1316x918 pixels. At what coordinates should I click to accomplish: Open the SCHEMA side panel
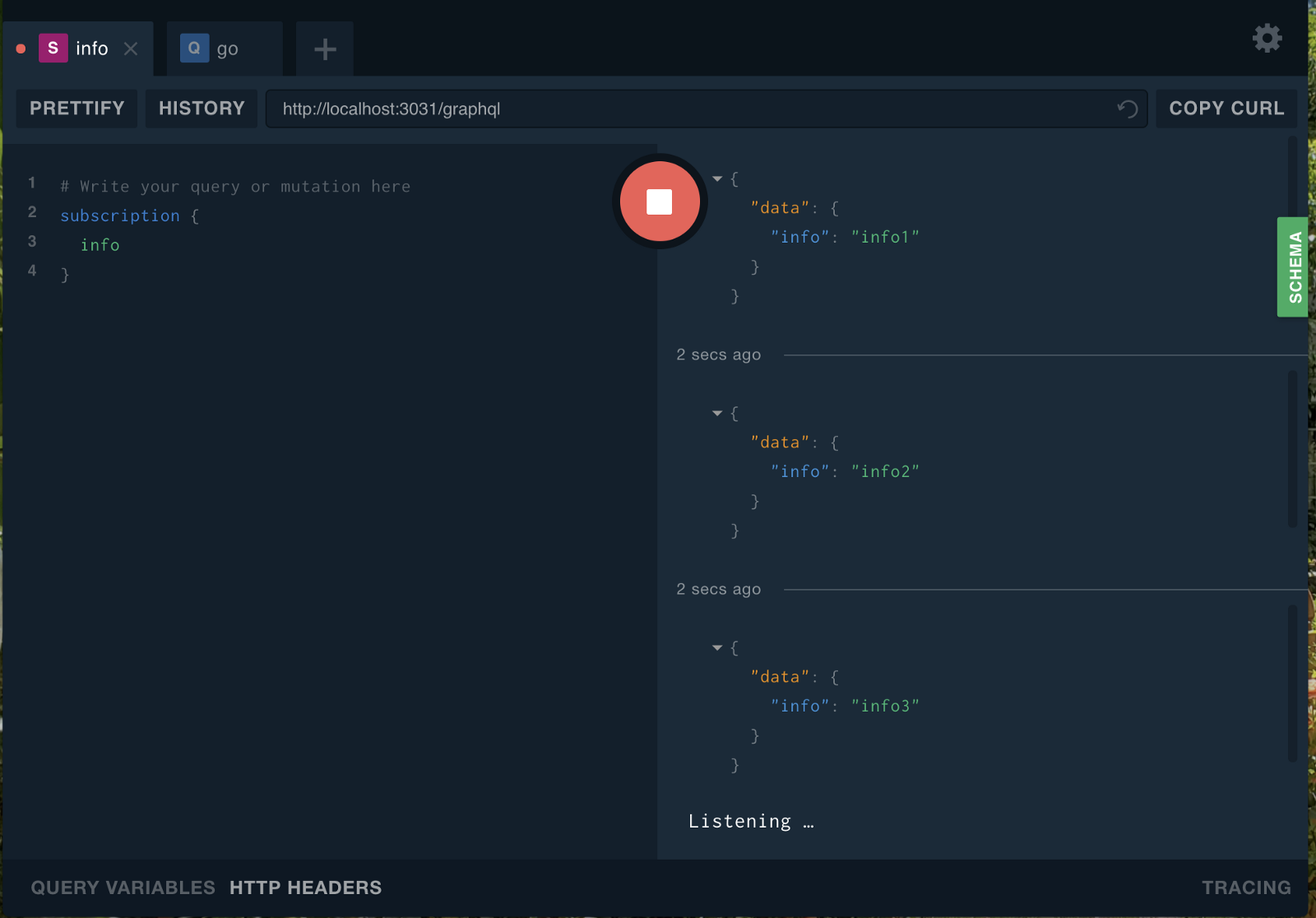point(1294,267)
